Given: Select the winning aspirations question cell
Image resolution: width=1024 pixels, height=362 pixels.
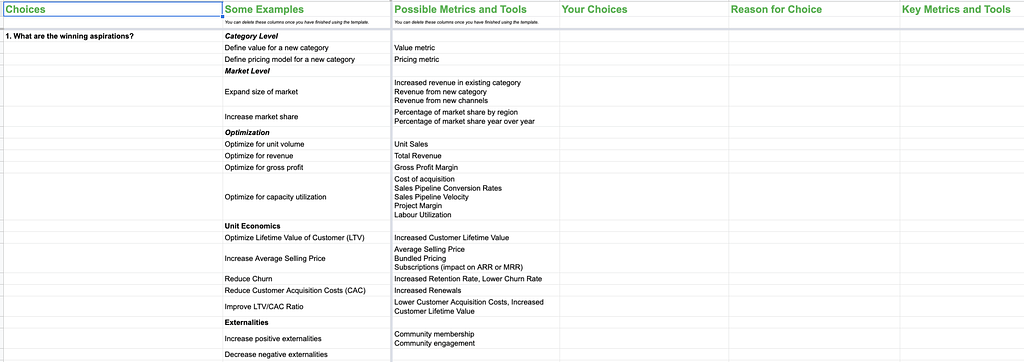Looking at the screenshot, I should pos(112,36).
